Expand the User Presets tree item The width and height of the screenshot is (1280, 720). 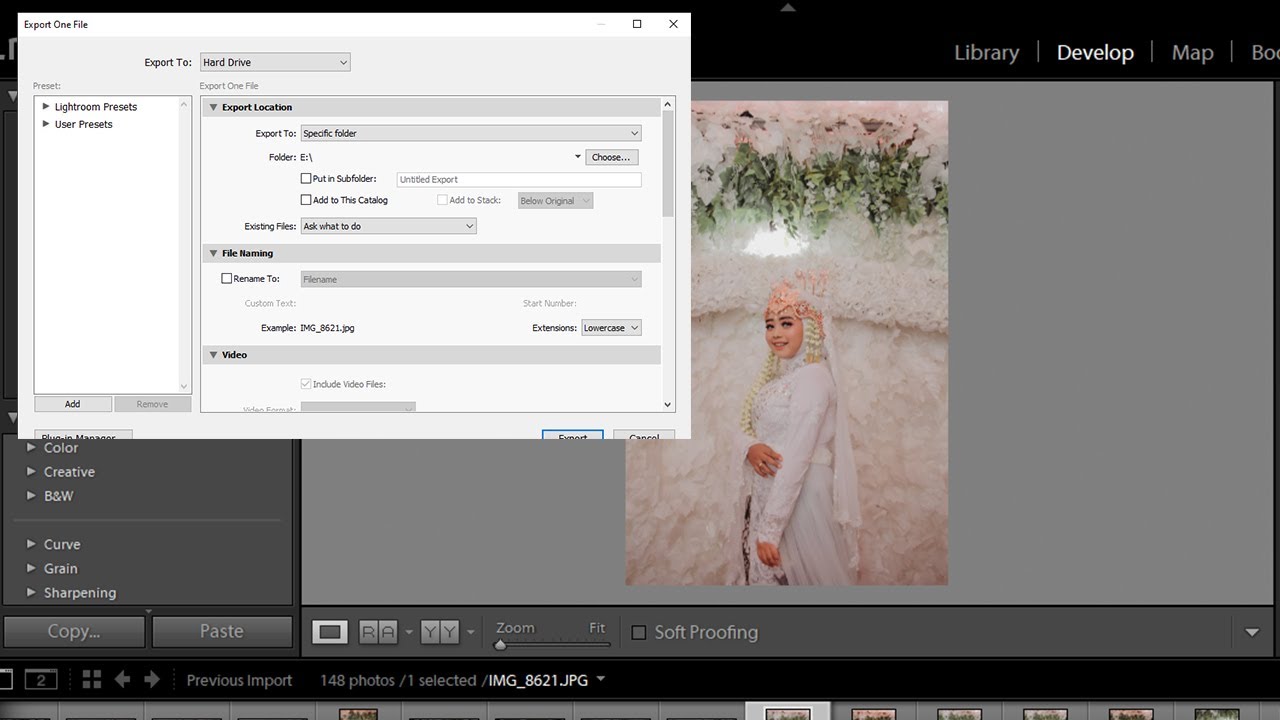pos(46,124)
